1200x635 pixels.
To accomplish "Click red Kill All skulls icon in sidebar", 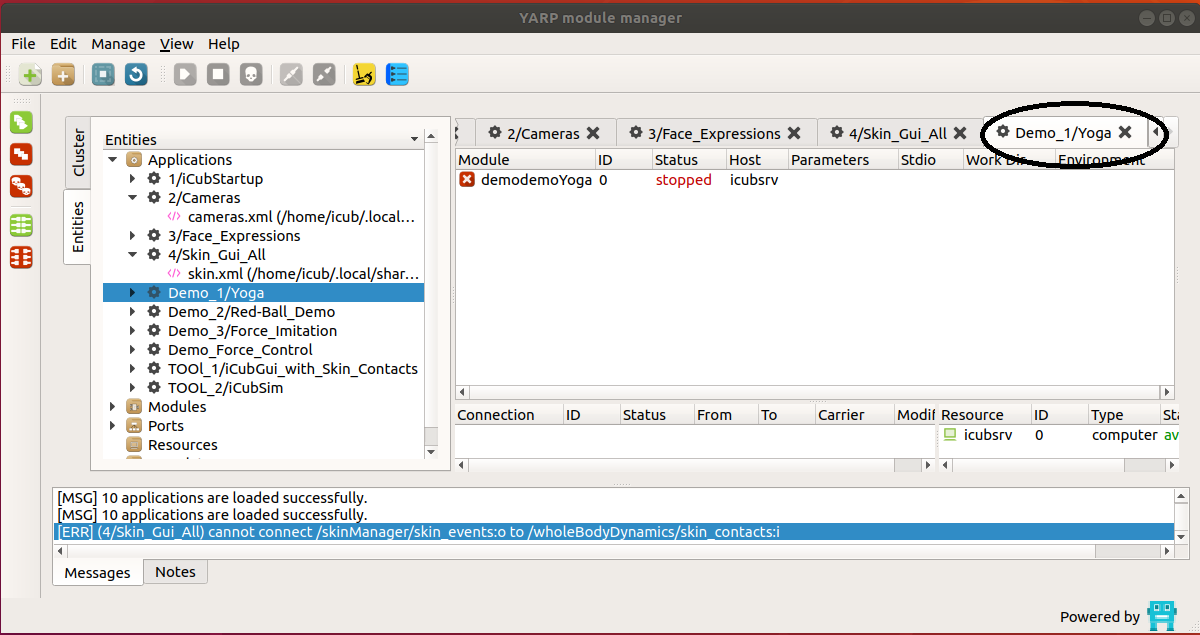I will click(21, 186).
